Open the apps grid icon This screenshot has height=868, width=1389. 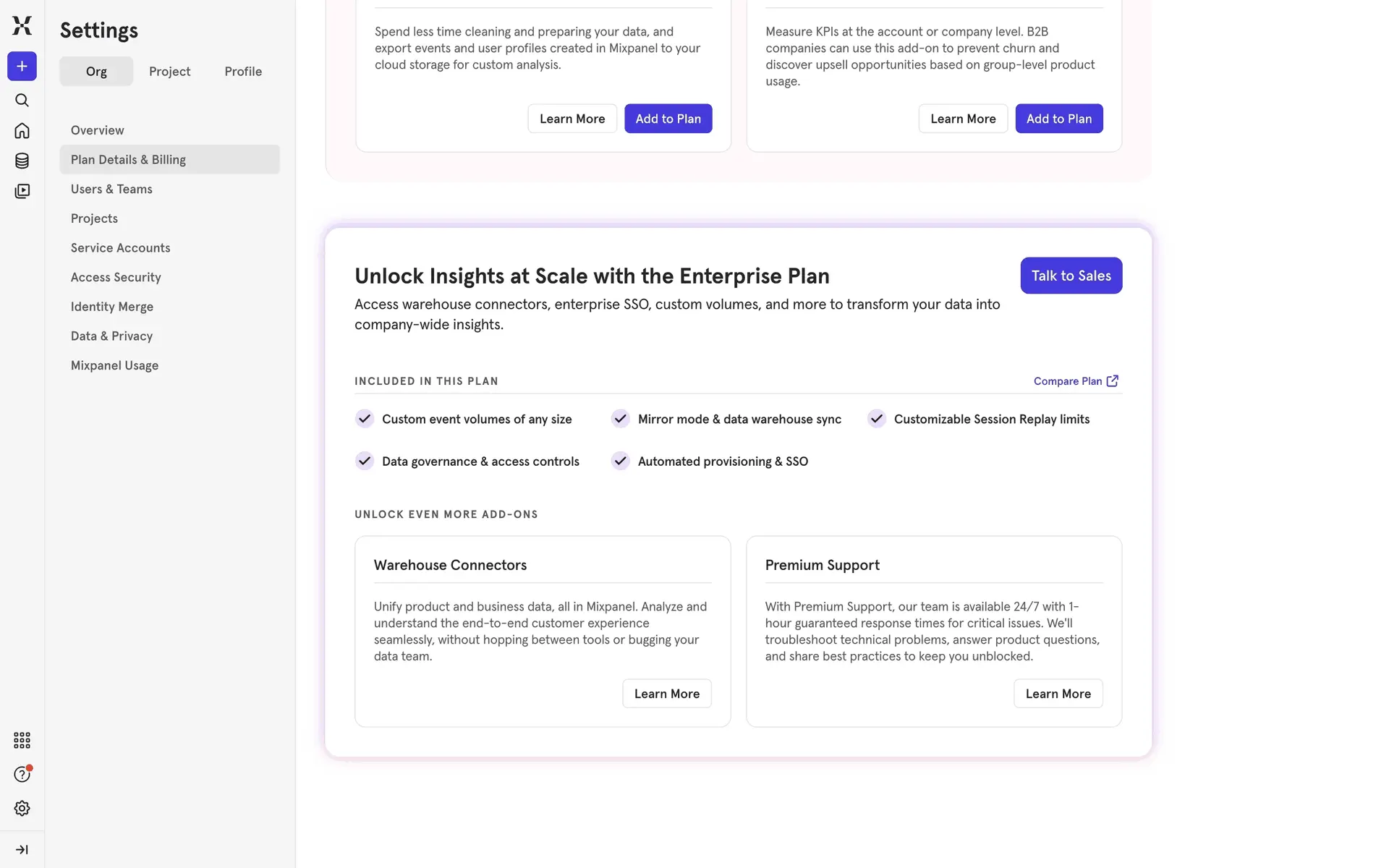(x=22, y=740)
